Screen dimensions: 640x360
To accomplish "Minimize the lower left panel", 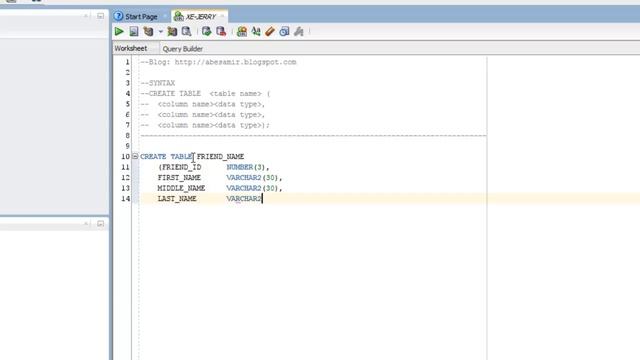I will [100, 224].
